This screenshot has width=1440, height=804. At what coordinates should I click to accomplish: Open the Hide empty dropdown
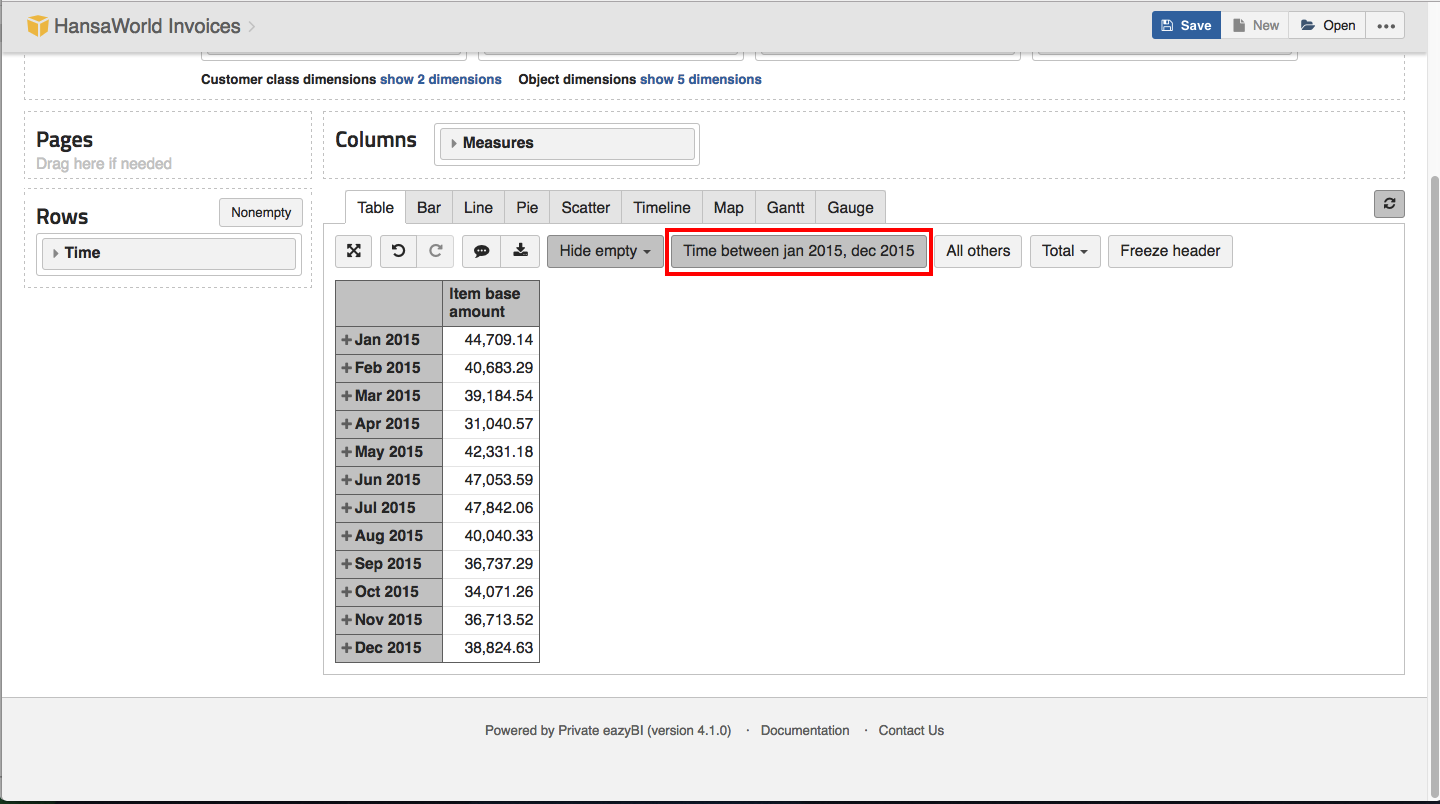tap(604, 251)
